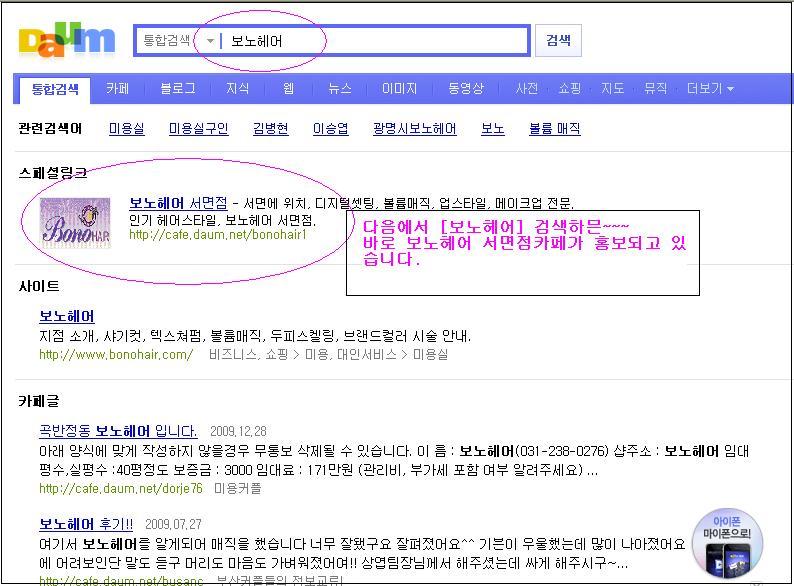Click related search term 미용실
Viewport: 794px width, 586px height.
pos(127,129)
